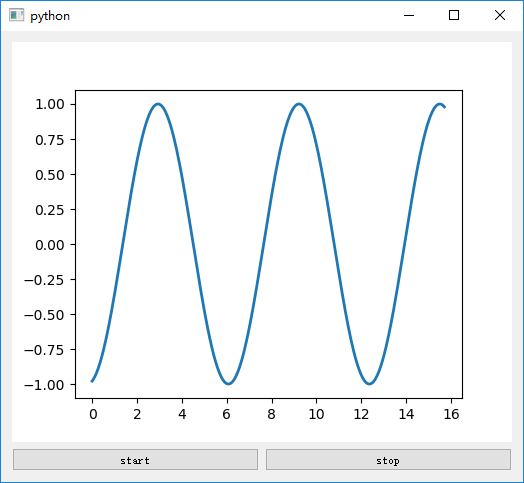This screenshot has height=483, width=524.
Task: Click the x-axis label 6
Action: point(227,414)
